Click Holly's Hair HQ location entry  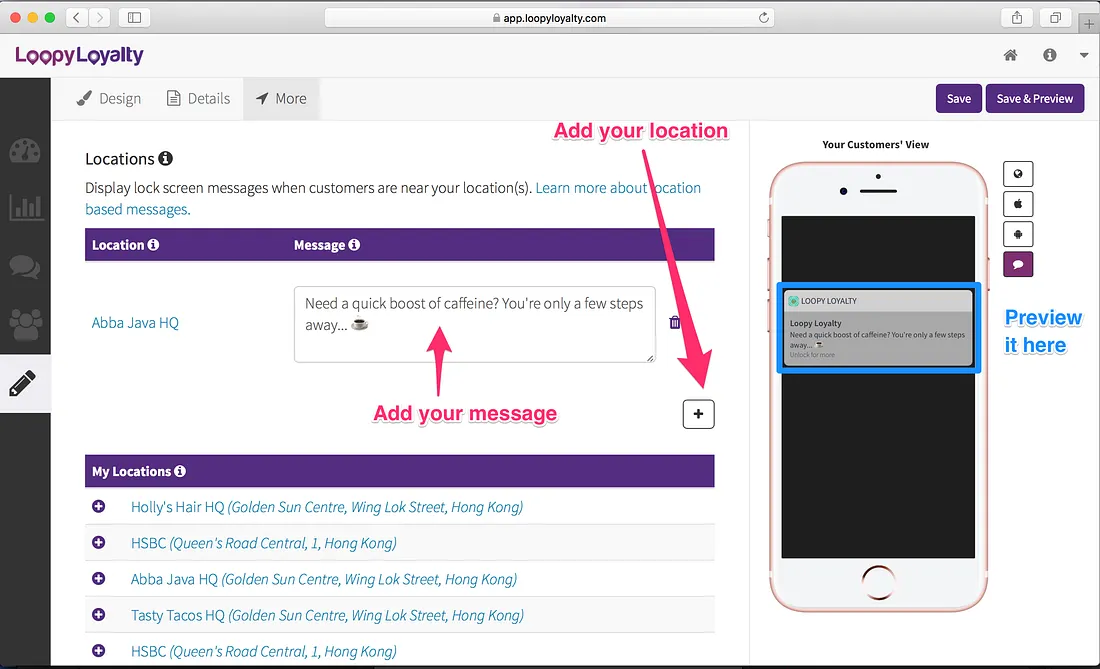pyautogui.click(x=327, y=507)
